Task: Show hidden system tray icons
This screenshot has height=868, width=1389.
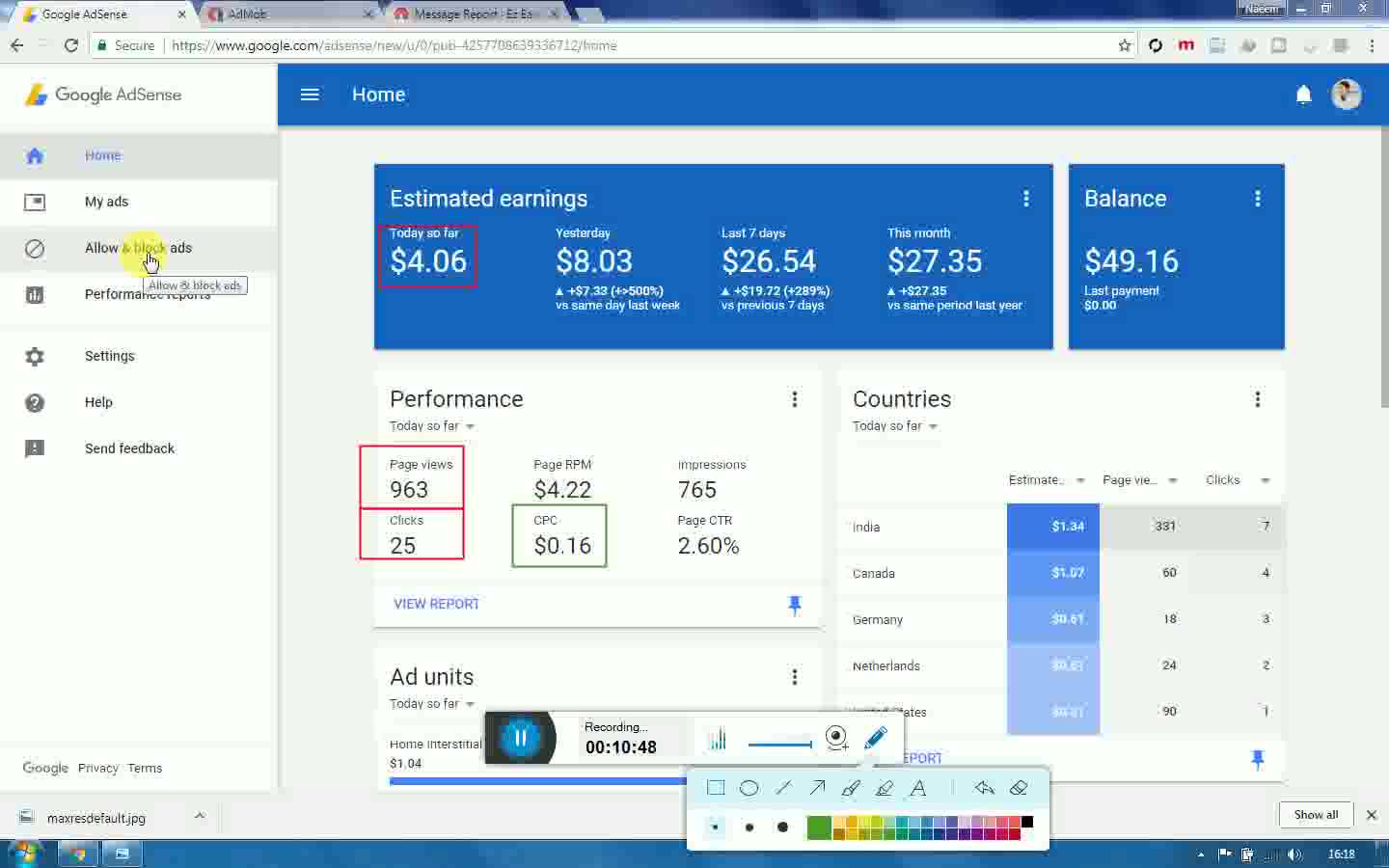Action: point(1201,854)
